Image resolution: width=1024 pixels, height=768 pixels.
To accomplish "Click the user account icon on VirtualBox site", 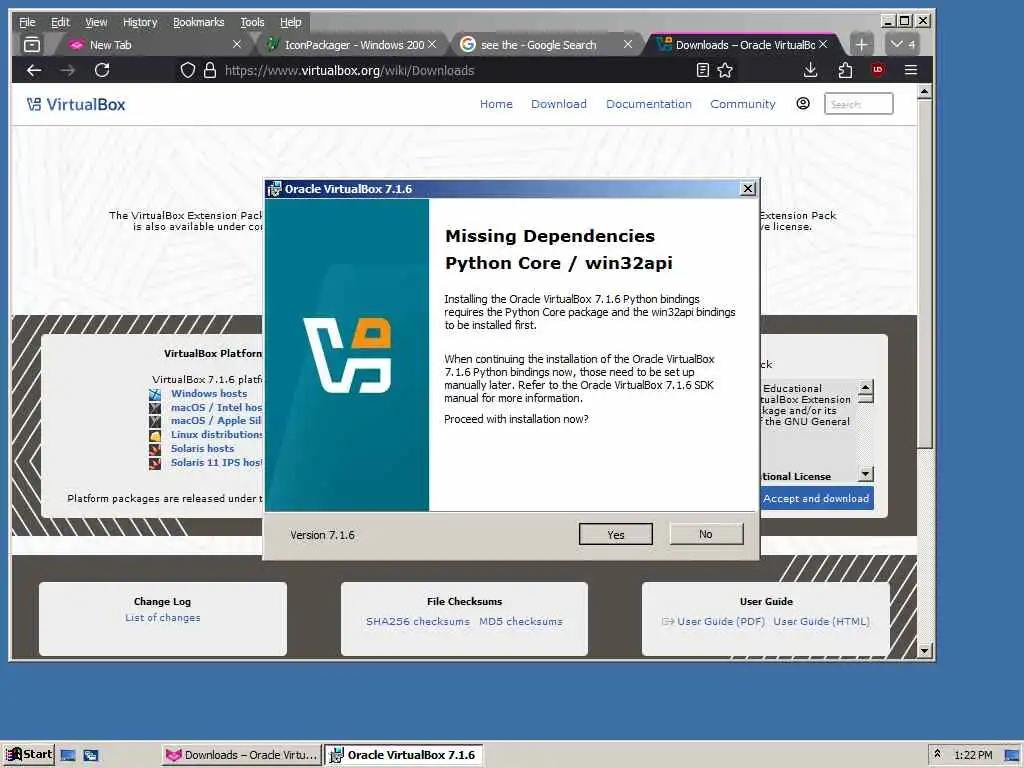I will coord(803,103).
